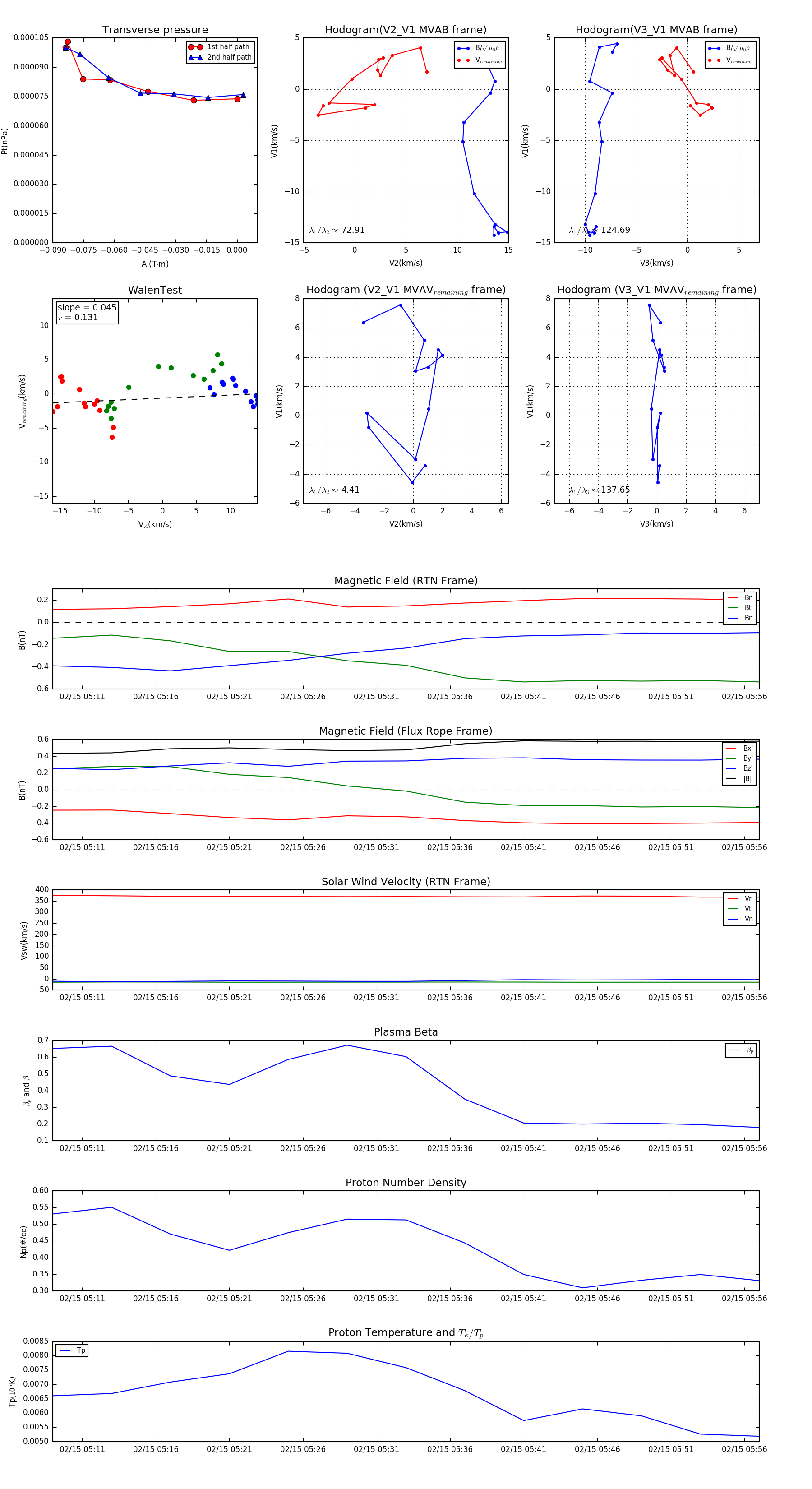Click the Proton Temperature plot title
The height and width of the screenshot is (1489, 812).
pyautogui.click(x=406, y=1333)
